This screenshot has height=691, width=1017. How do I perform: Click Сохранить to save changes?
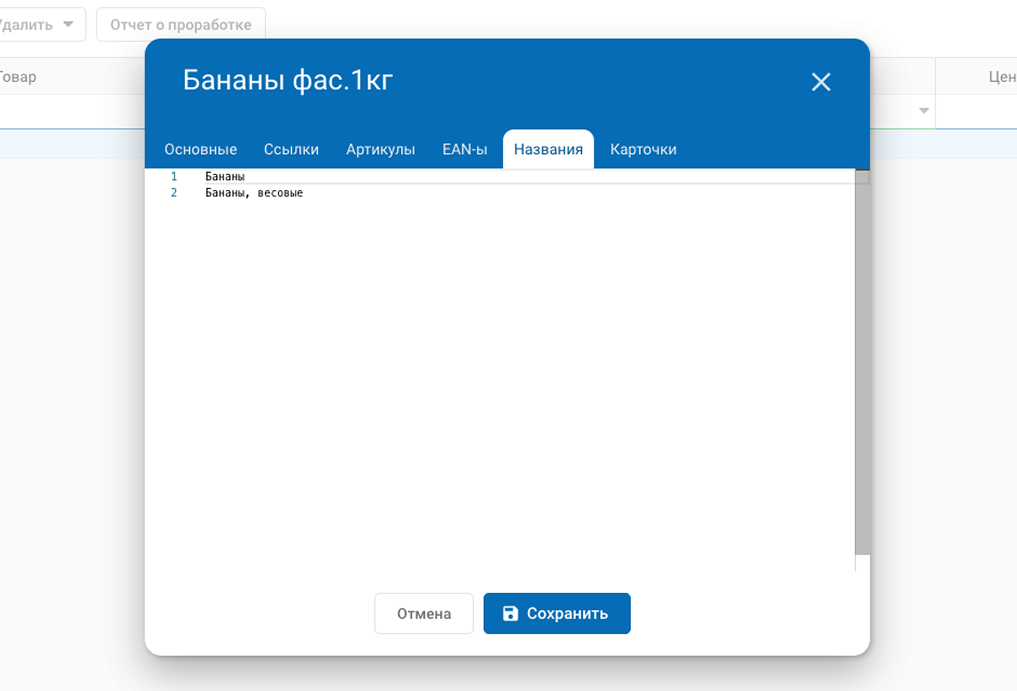(x=557, y=613)
